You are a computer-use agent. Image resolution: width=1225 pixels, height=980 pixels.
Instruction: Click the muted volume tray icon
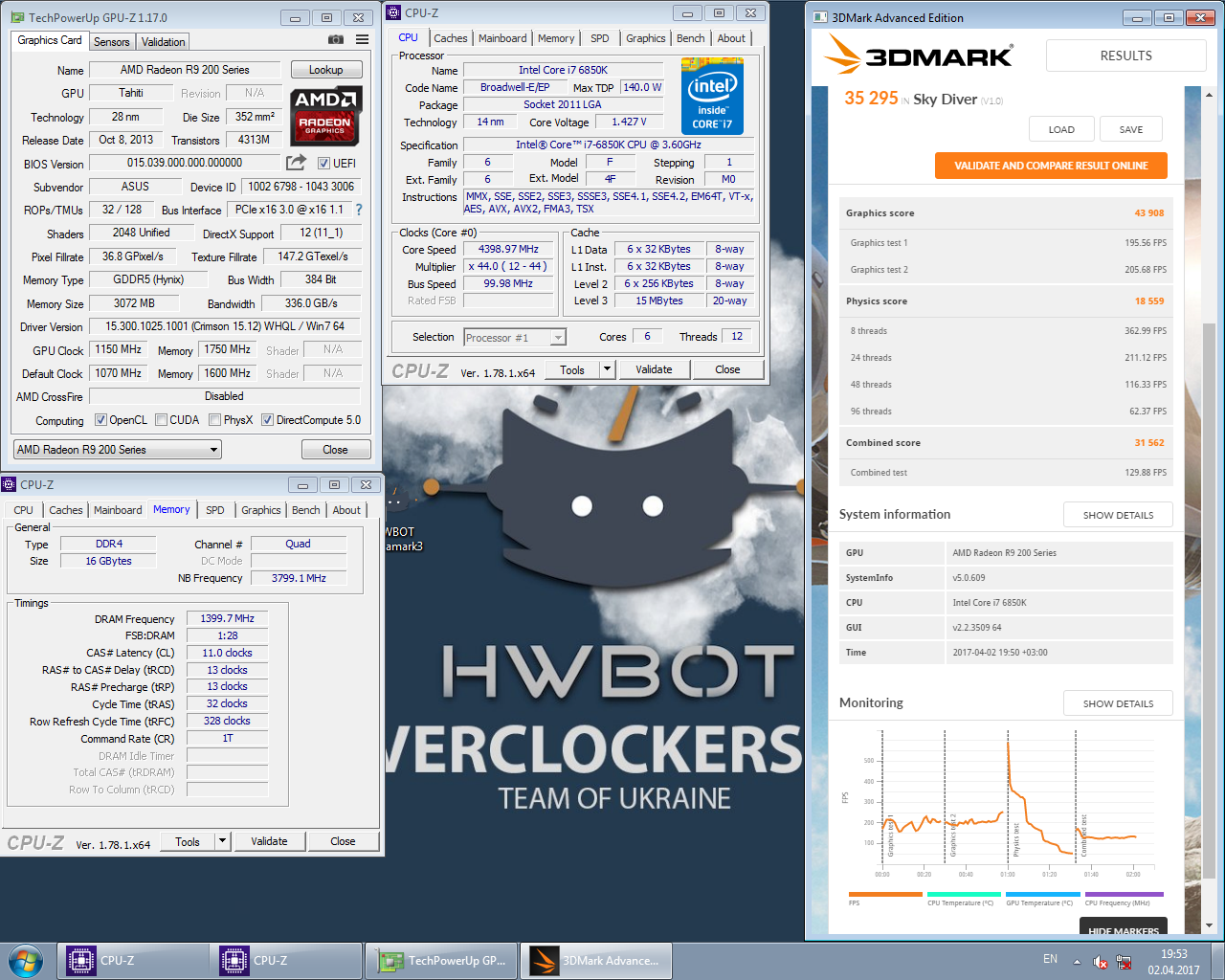coord(1101,962)
